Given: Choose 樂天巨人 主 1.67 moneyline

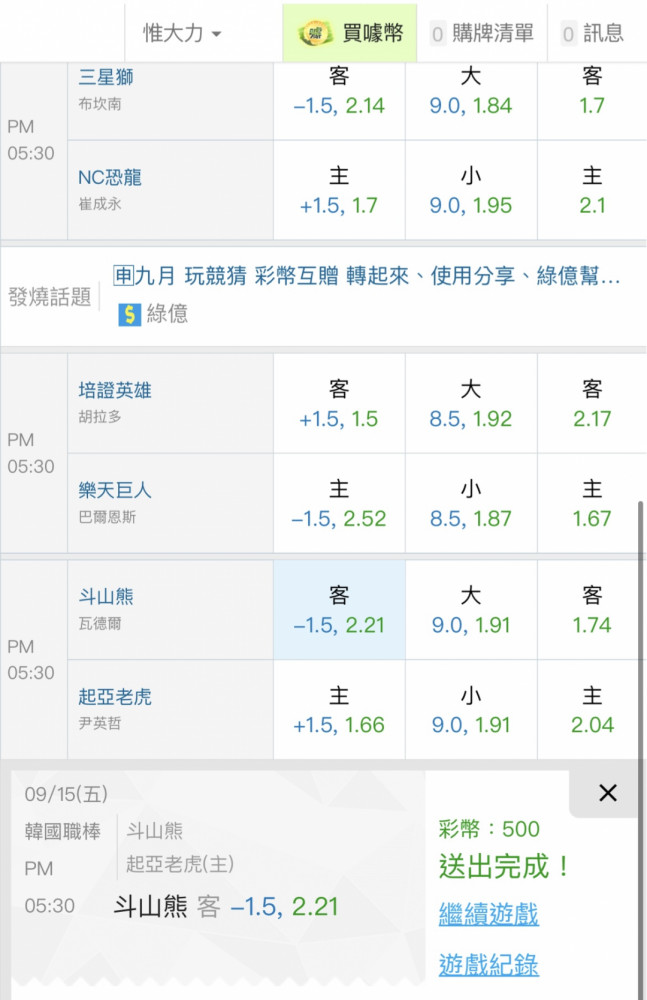Looking at the screenshot, I should (591, 503).
